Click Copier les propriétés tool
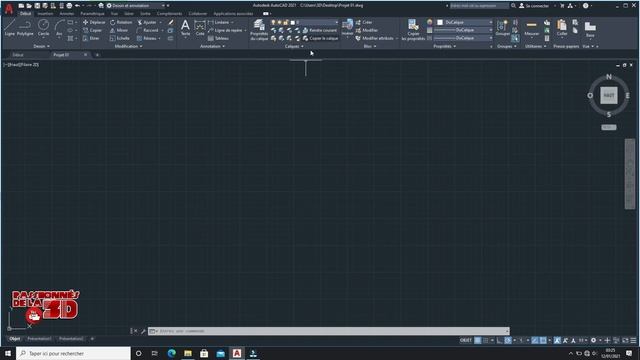640x360 pixels. (413, 29)
